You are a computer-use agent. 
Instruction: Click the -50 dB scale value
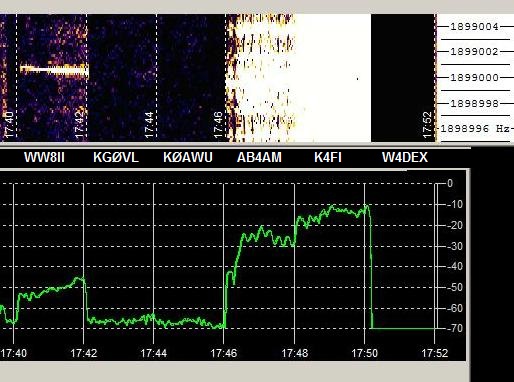coord(455,287)
